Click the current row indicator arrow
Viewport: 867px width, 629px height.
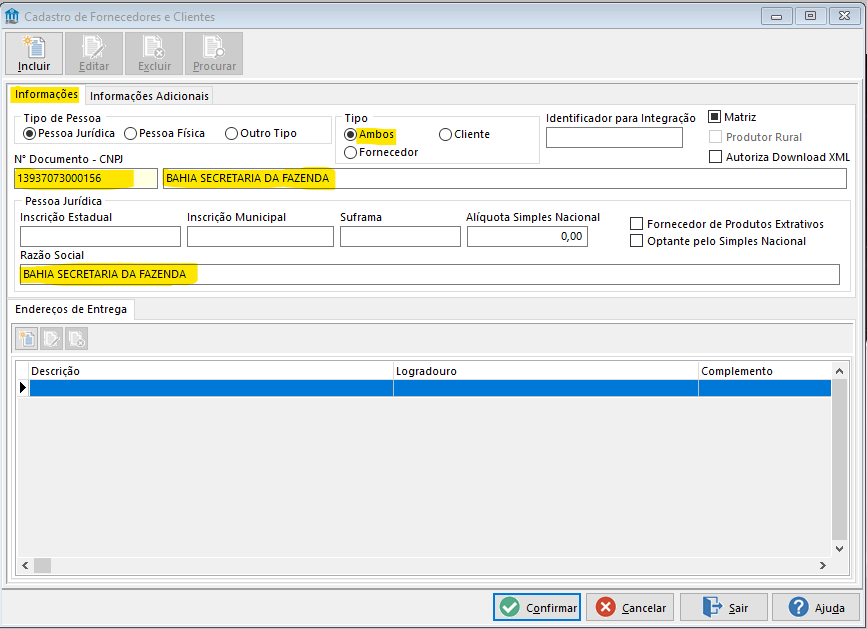23,388
